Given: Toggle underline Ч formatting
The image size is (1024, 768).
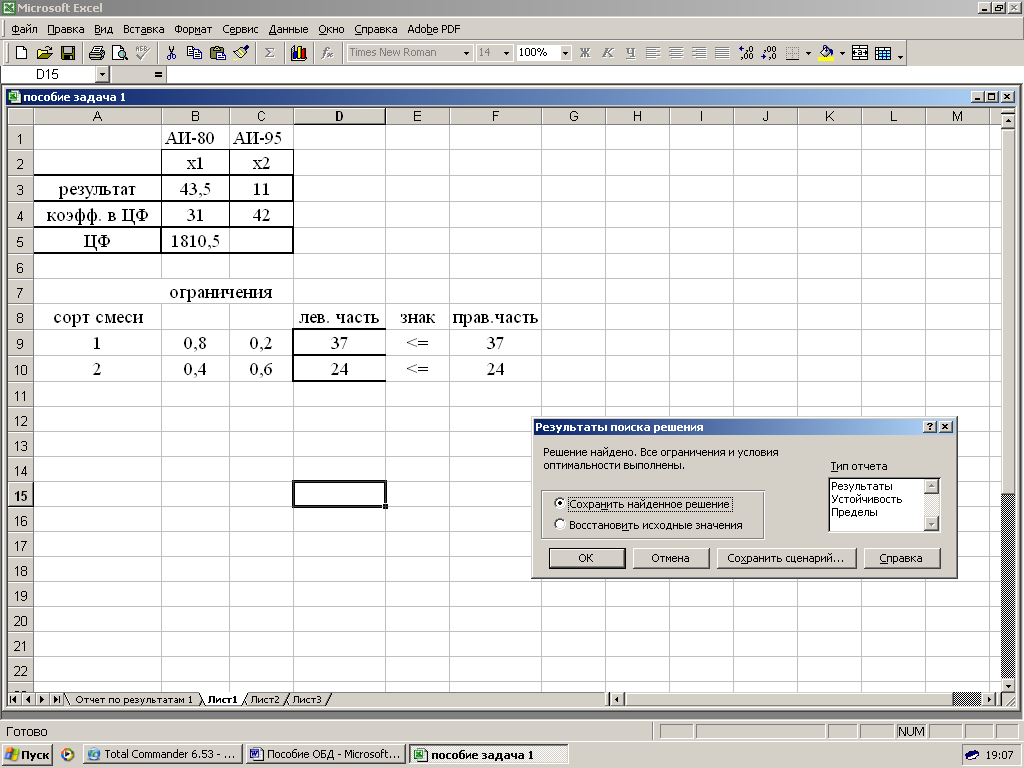Looking at the screenshot, I should (x=631, y=53).
